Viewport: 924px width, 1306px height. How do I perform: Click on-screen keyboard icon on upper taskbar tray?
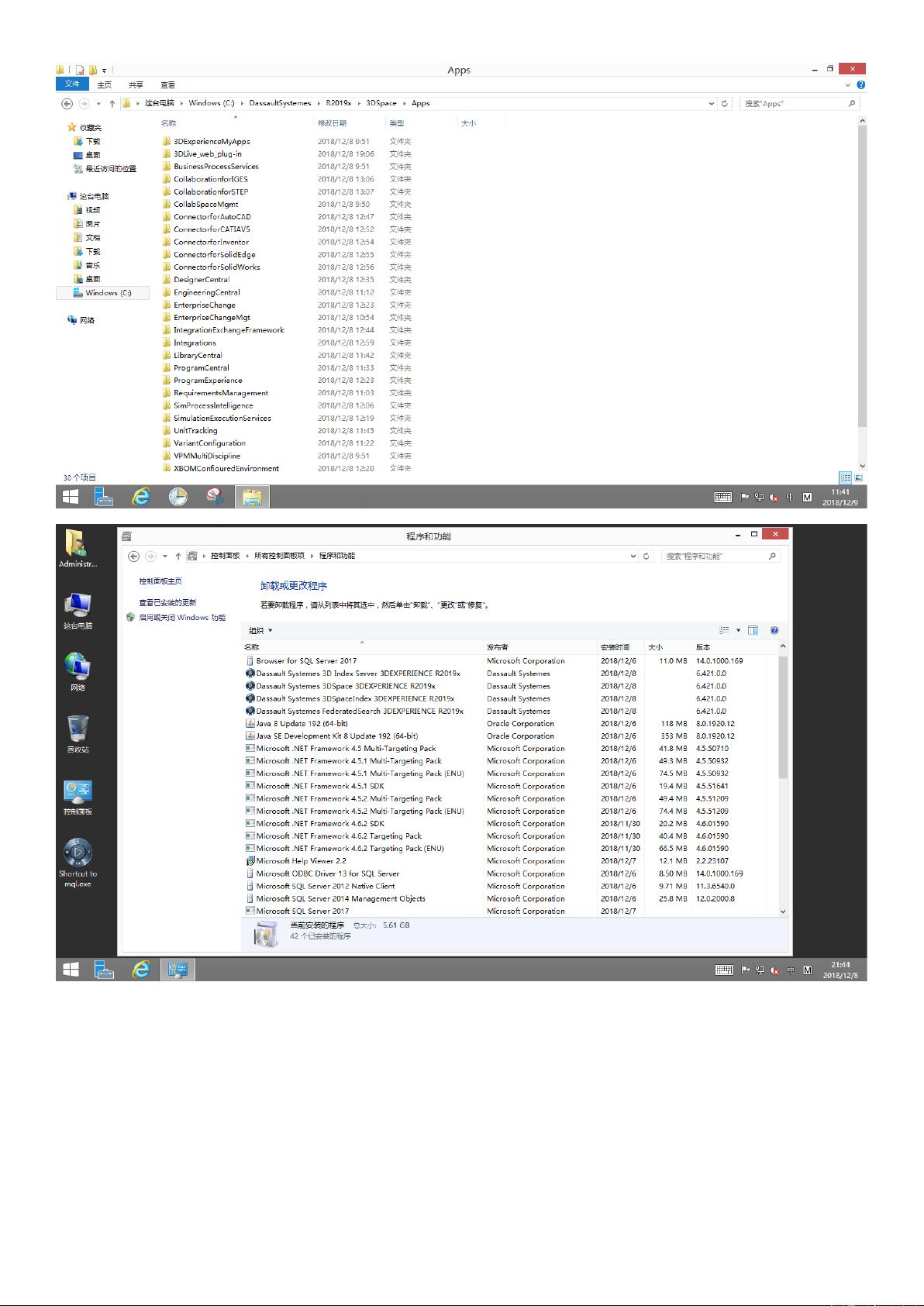pos(722,497)
